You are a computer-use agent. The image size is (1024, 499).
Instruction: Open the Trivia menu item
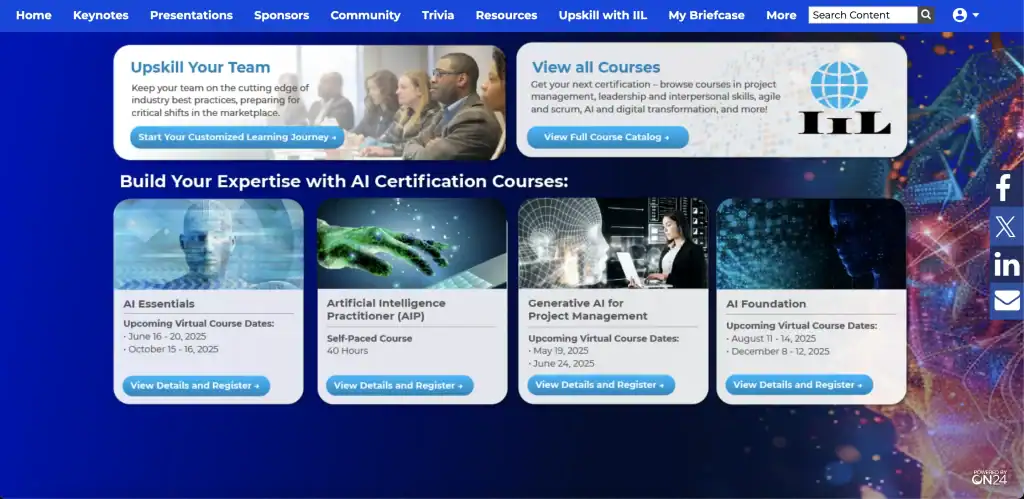[438, 15]
